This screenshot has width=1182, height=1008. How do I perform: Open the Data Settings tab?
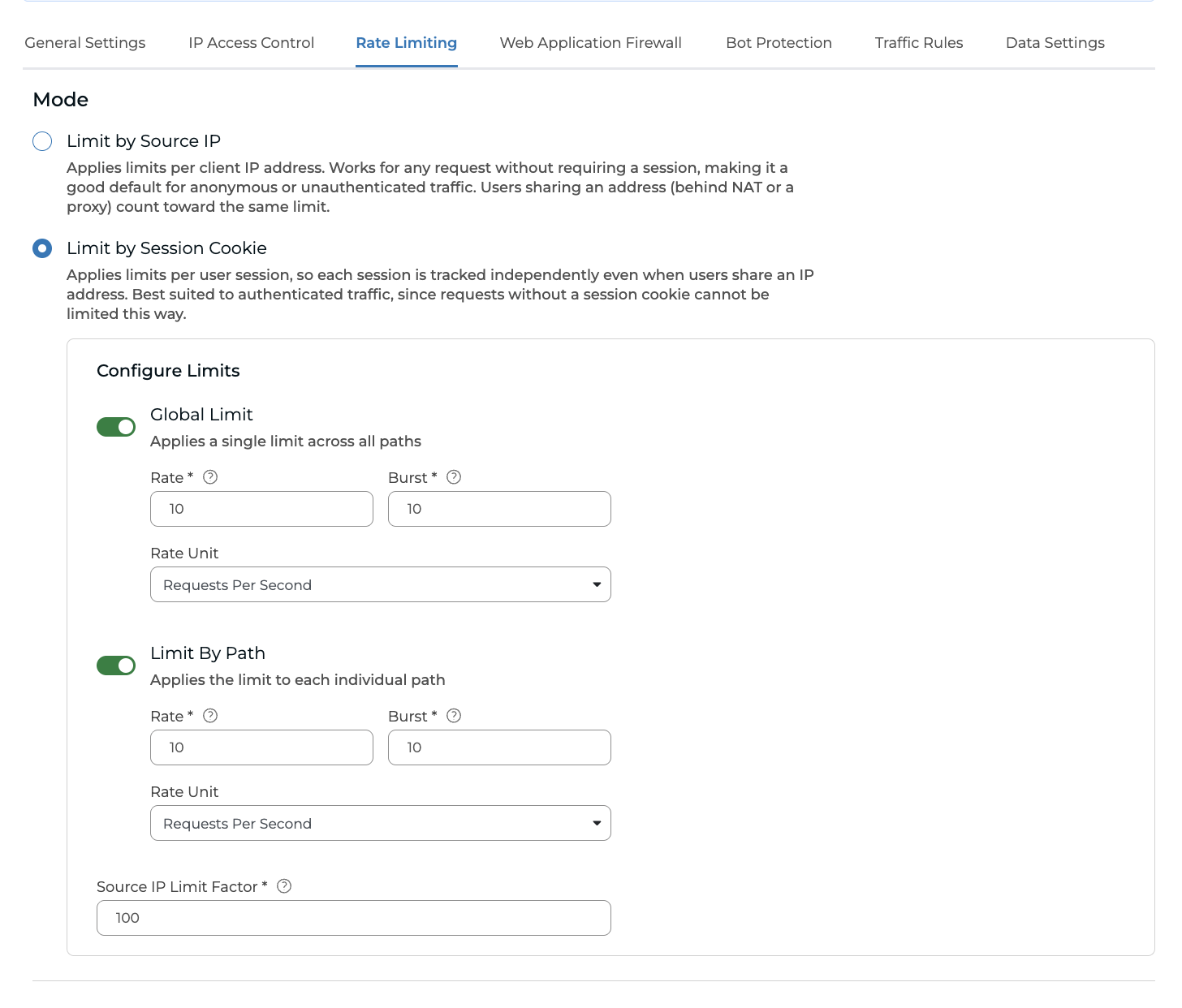[x=1055, y=43]
